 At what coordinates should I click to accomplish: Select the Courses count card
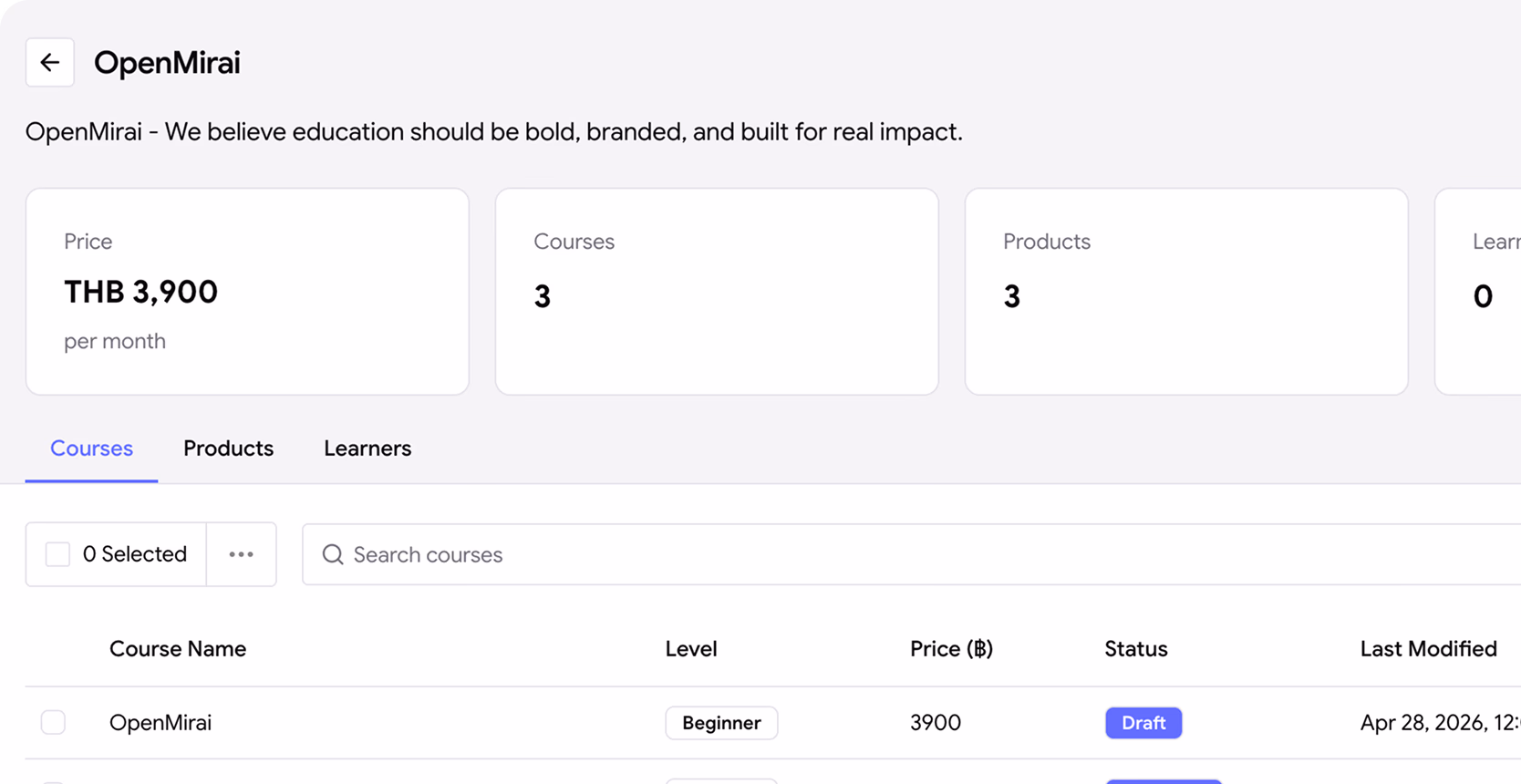coord(717,292)
